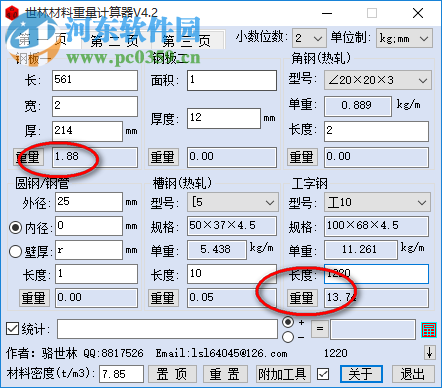Click the 圆钢 长度 field containing 1
Image resolution: width=442 pixels, height=388 pixels.
tap(96, 274)
